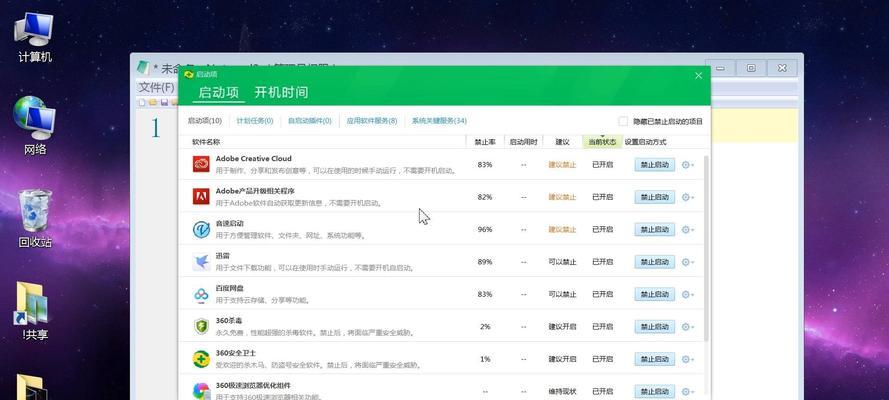Screen dimensions: 889x400
Task: Sort by the 建议 column header
Action: 562,142
